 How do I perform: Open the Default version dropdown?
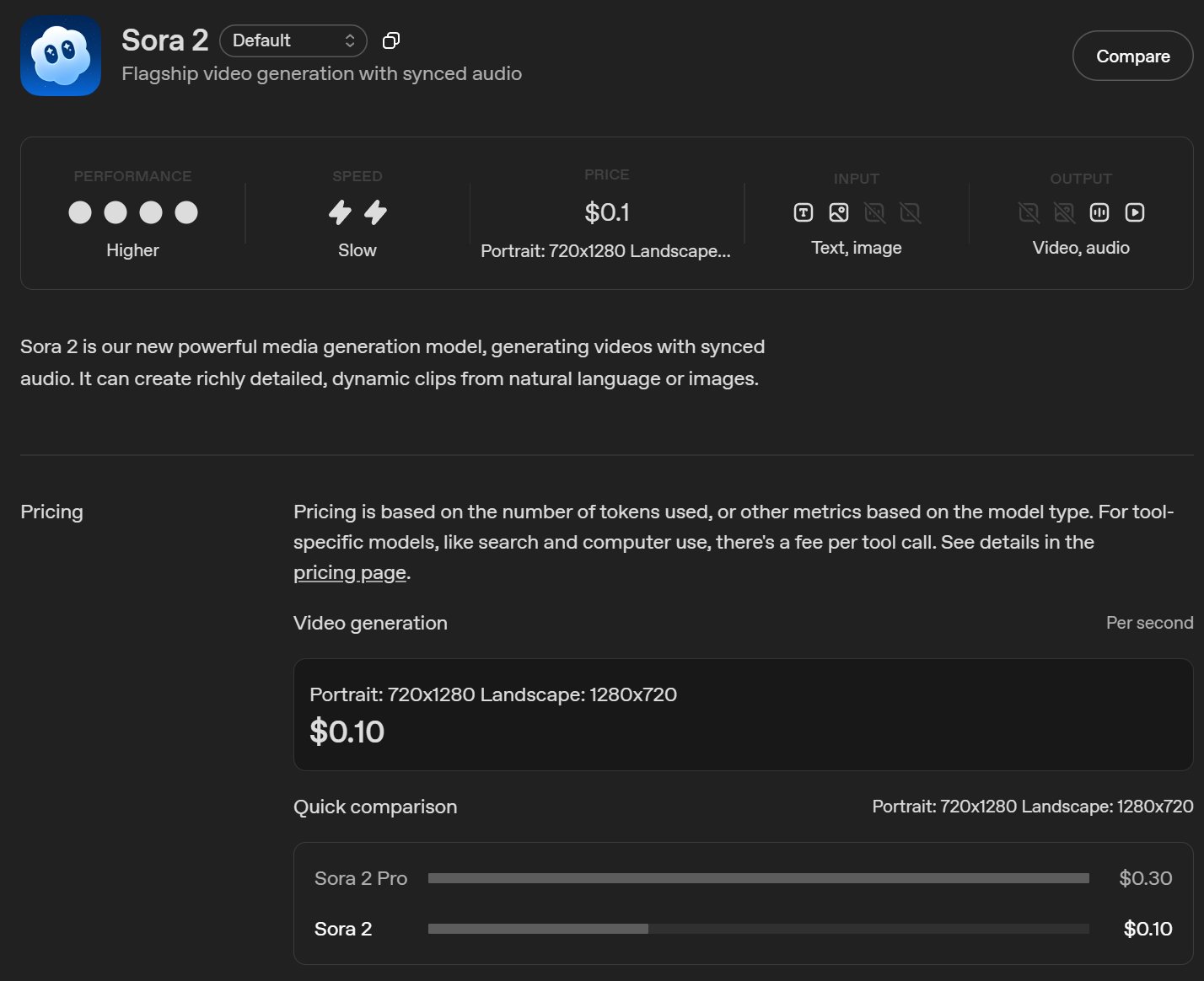[293, 40]
